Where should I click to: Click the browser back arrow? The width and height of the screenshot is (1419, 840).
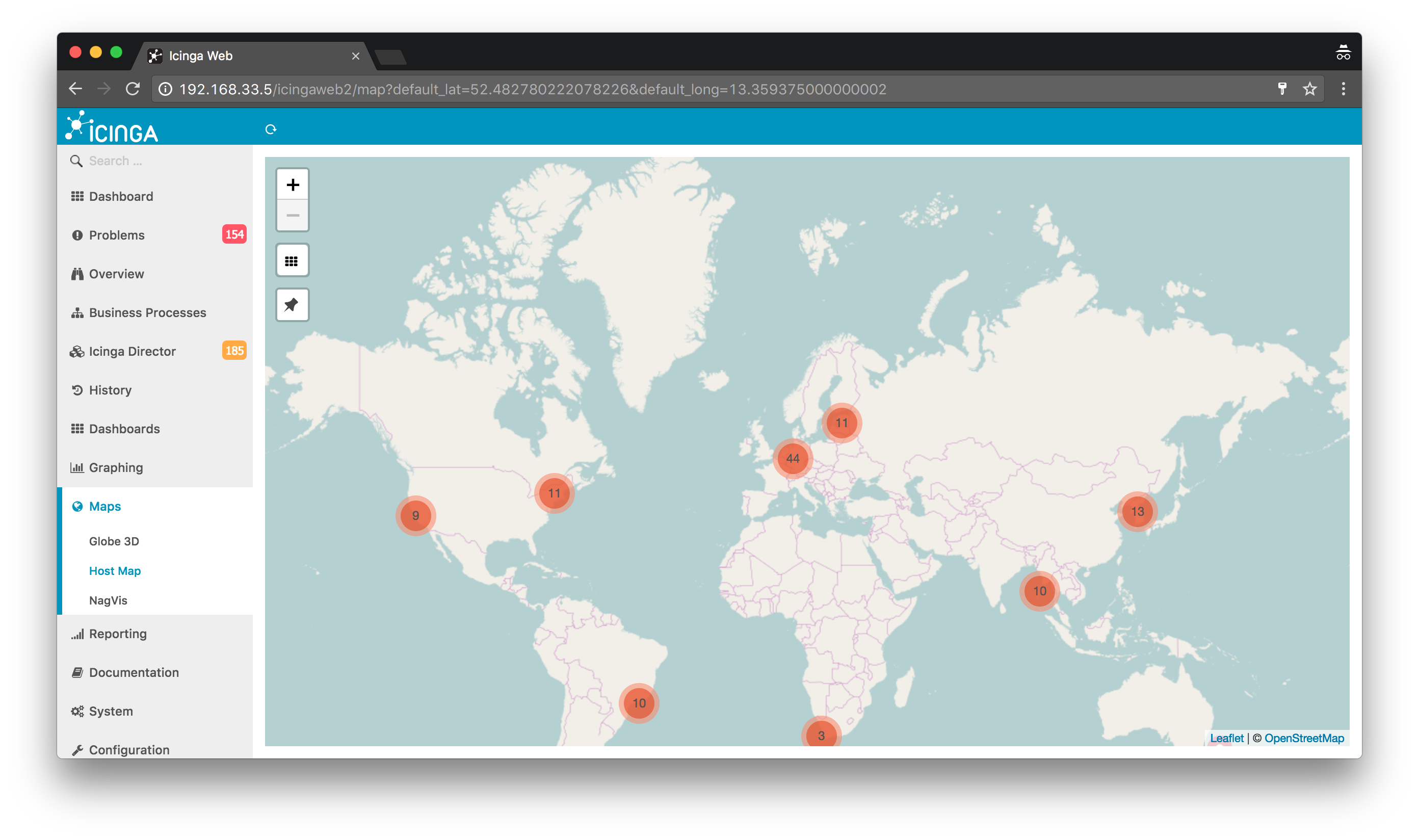point(75,89)
